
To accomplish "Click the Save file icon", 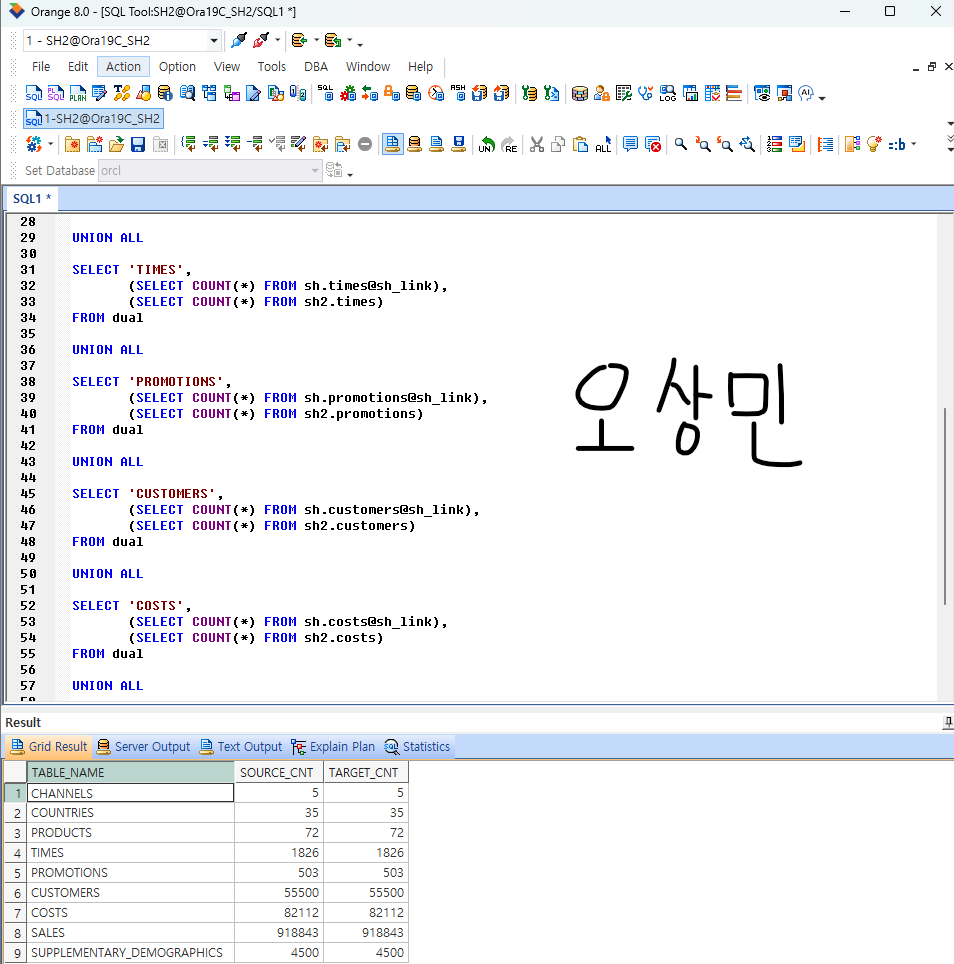I will (138, 144).
